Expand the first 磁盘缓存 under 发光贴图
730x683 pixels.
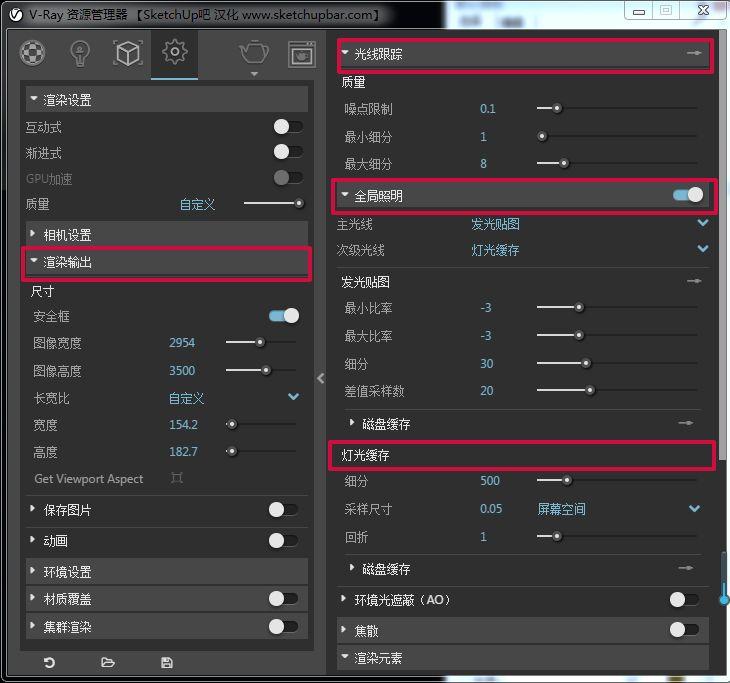(352, 422)
